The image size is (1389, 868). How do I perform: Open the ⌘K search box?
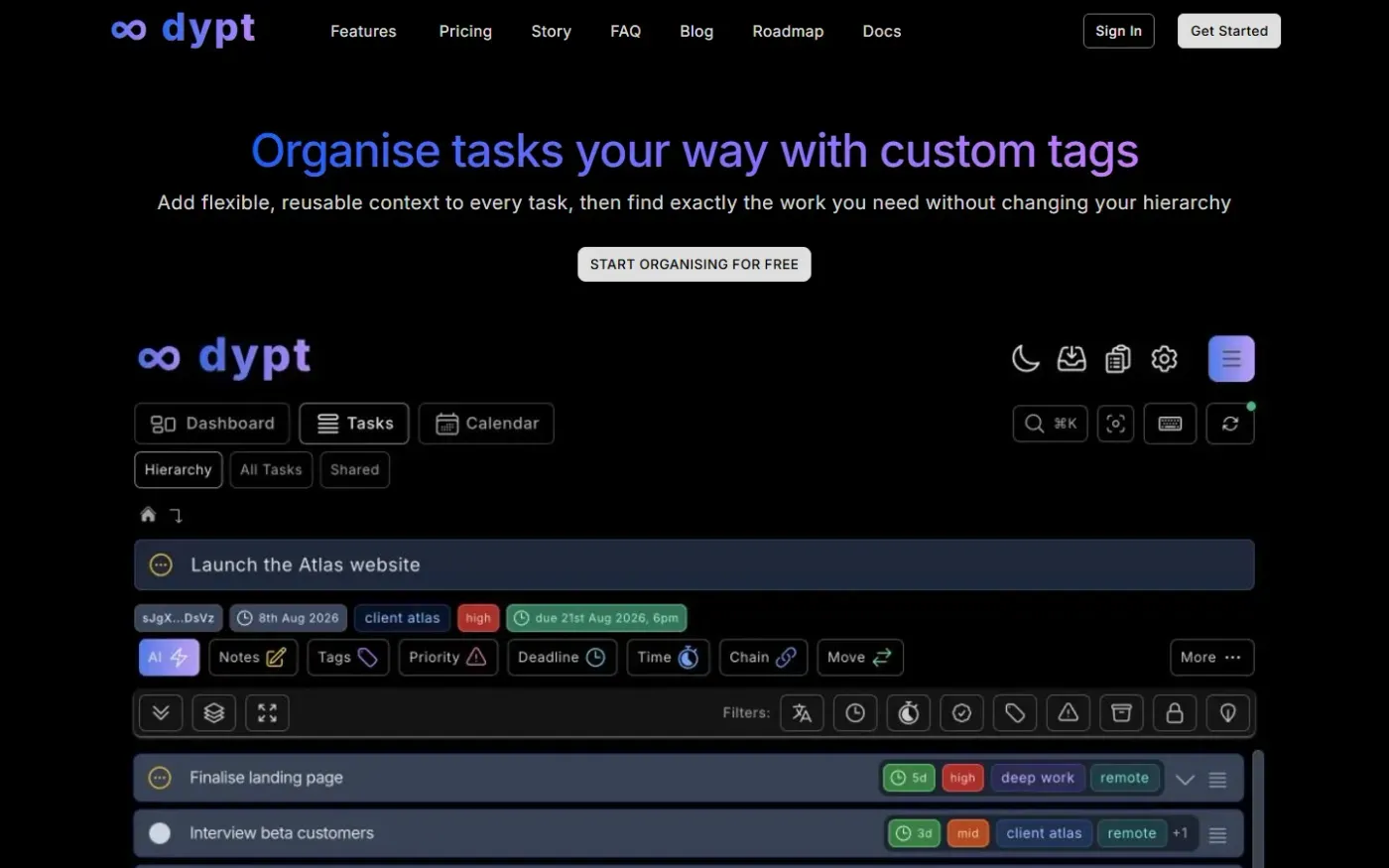pos(1051,424)
